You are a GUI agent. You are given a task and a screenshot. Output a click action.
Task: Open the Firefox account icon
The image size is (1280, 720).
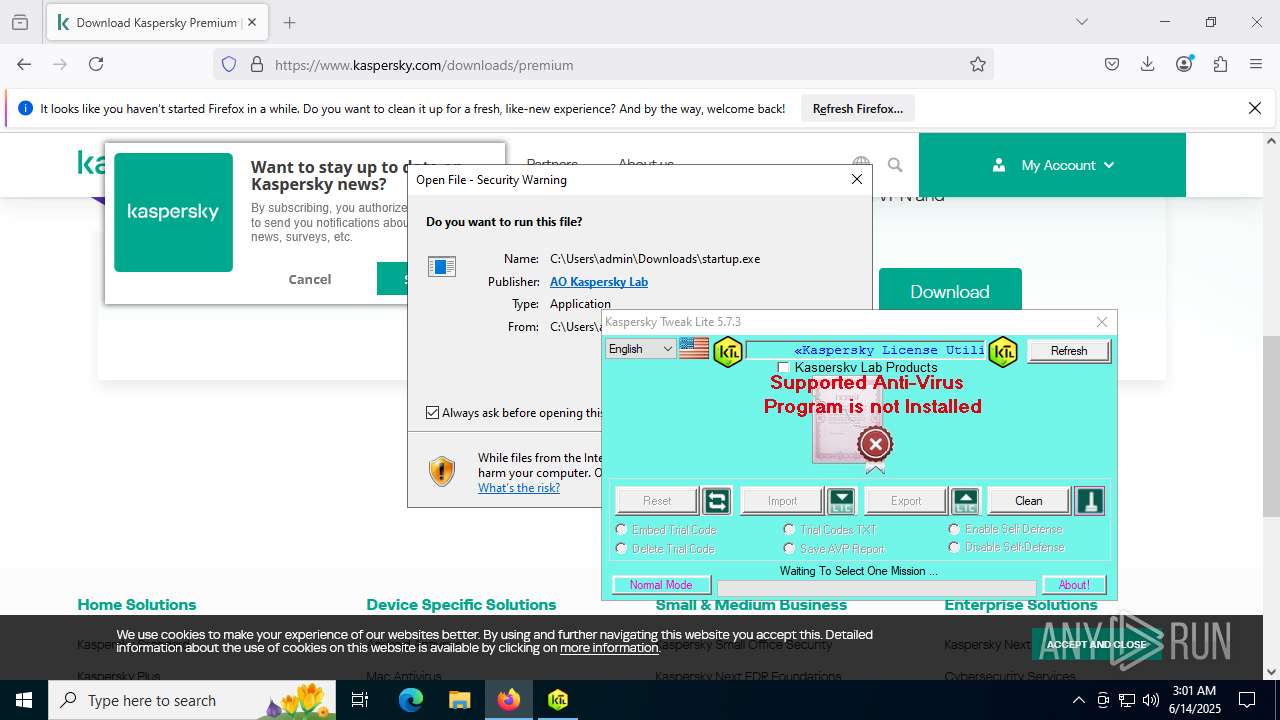(1184, 64)
